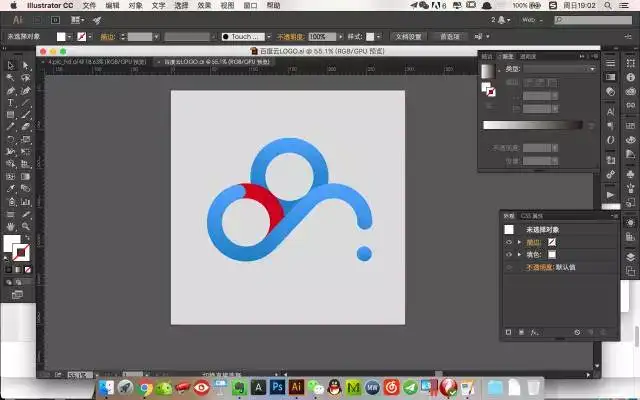Open the 效果 menu
Screen dimensions: 640x400
pos(204,5)
